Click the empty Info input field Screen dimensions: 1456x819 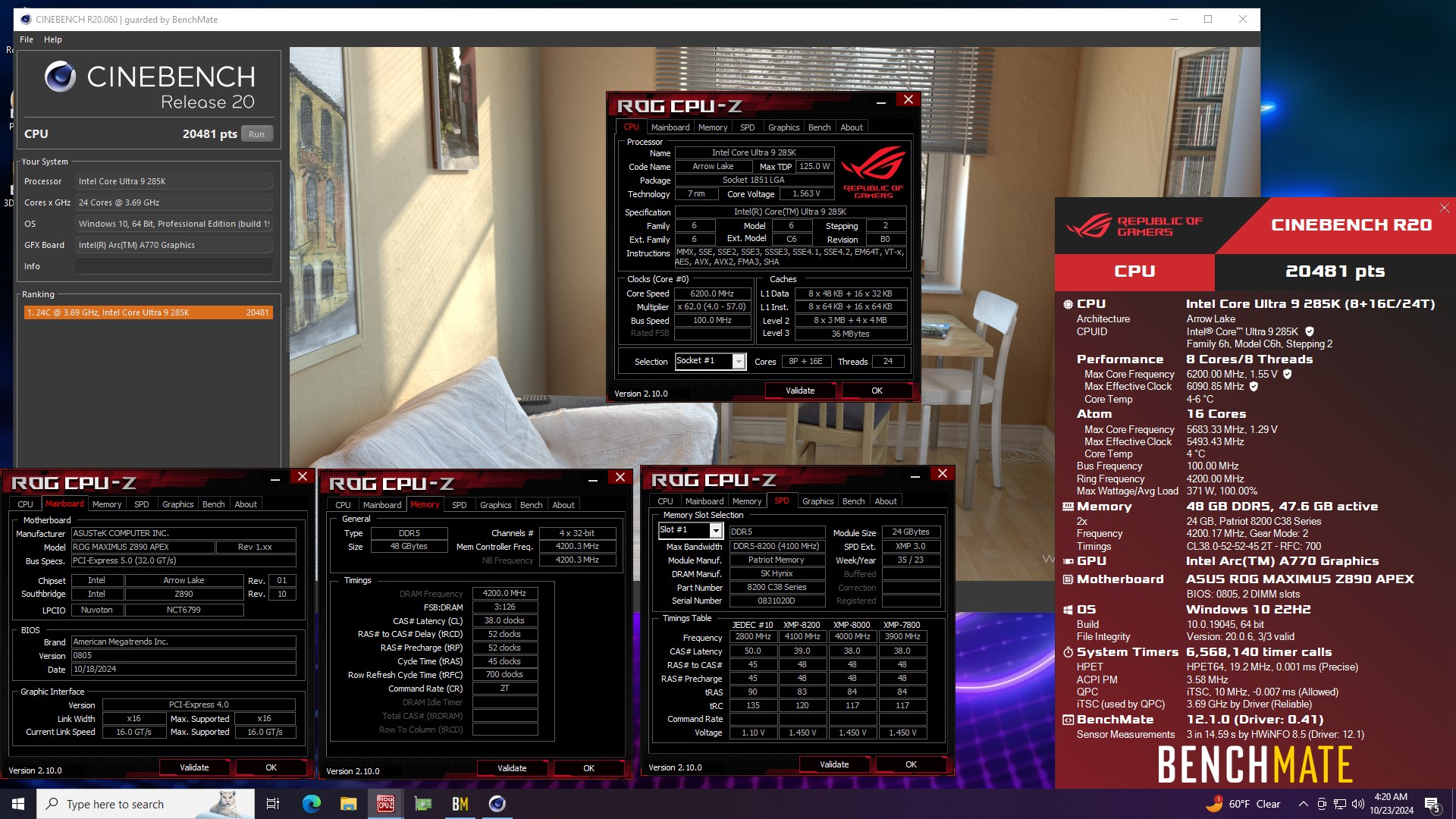click(x=174, y=266)
